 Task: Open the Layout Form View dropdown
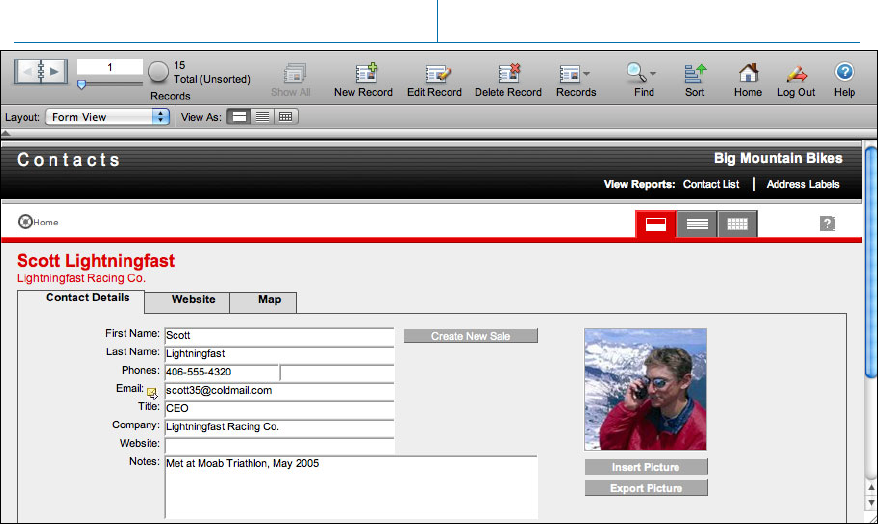108,117
